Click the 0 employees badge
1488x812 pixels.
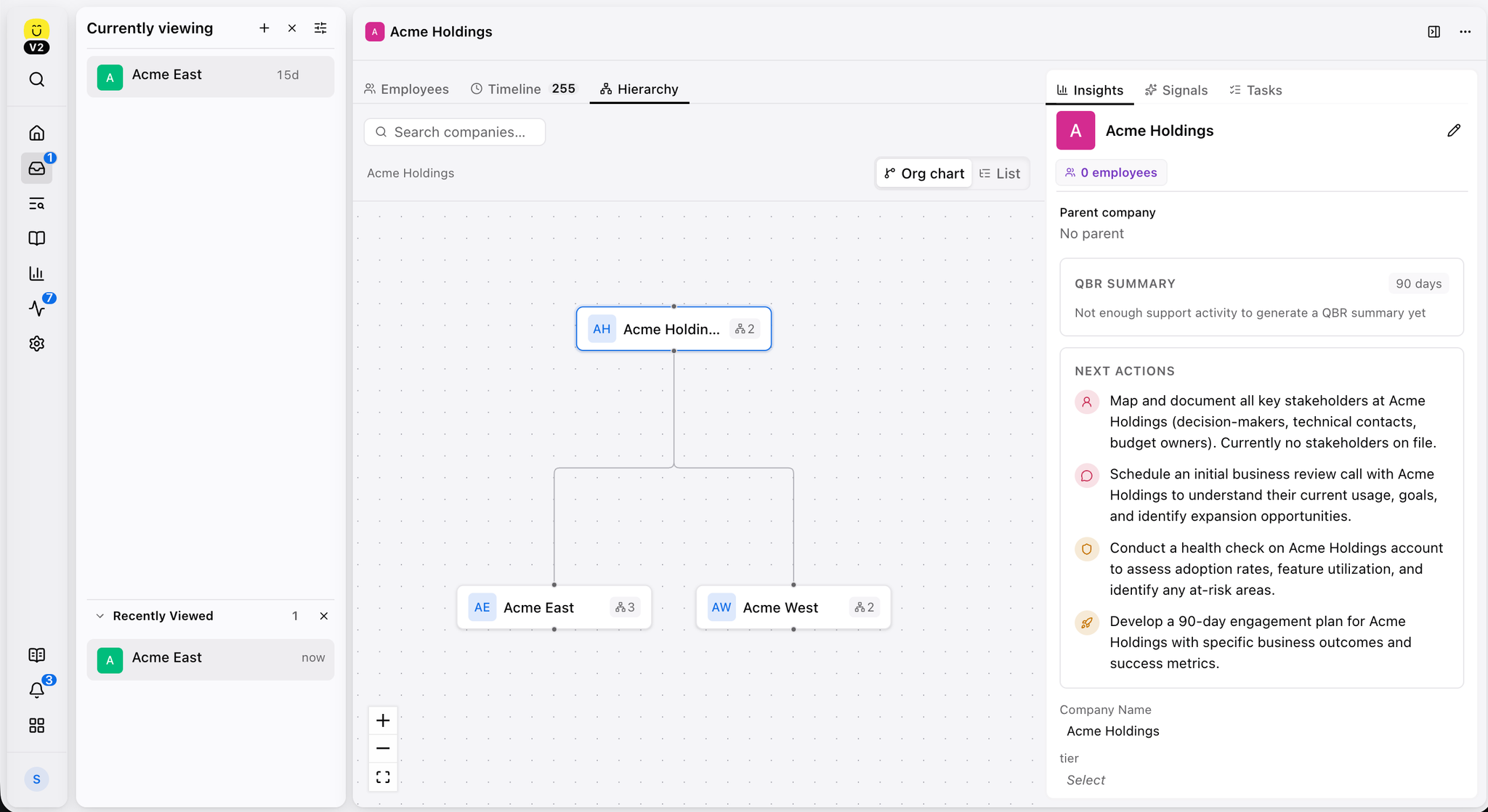1111,173
